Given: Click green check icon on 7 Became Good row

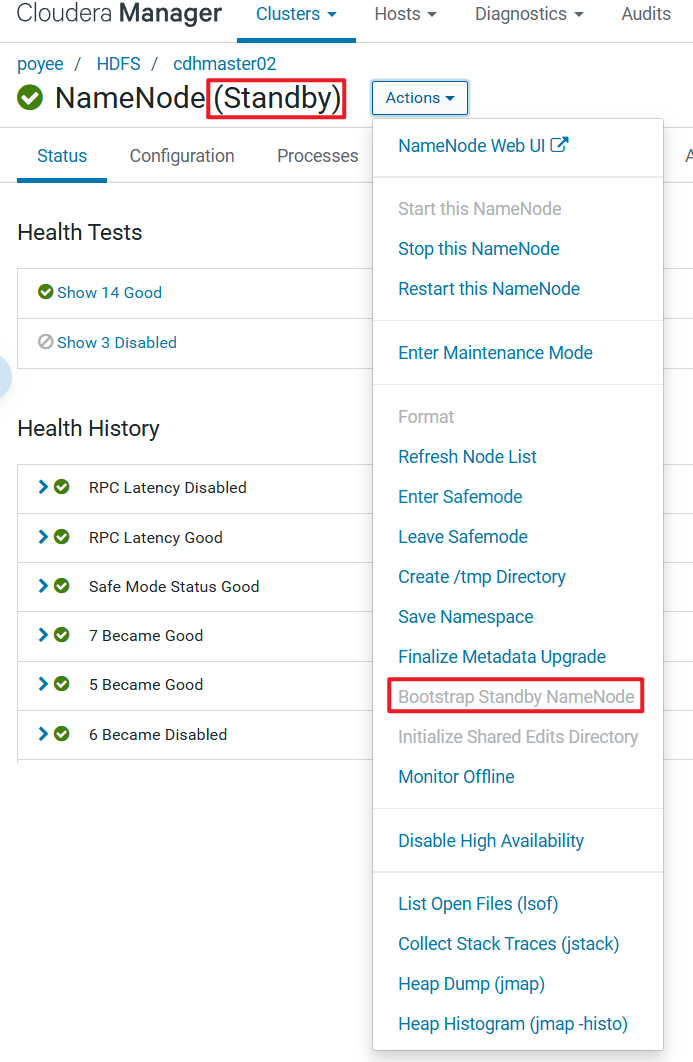Looking at the screenshot, I should (x=62, y=635).
